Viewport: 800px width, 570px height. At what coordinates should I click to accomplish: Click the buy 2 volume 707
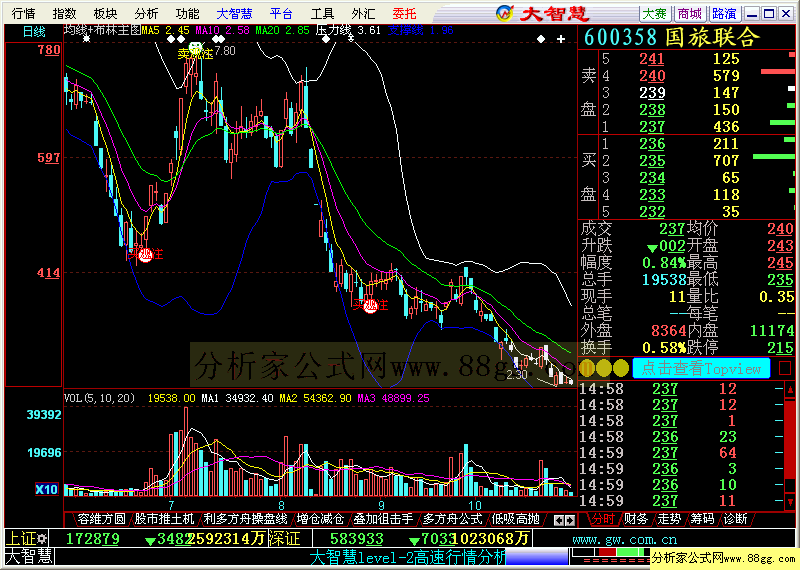(x=726, y=161)
